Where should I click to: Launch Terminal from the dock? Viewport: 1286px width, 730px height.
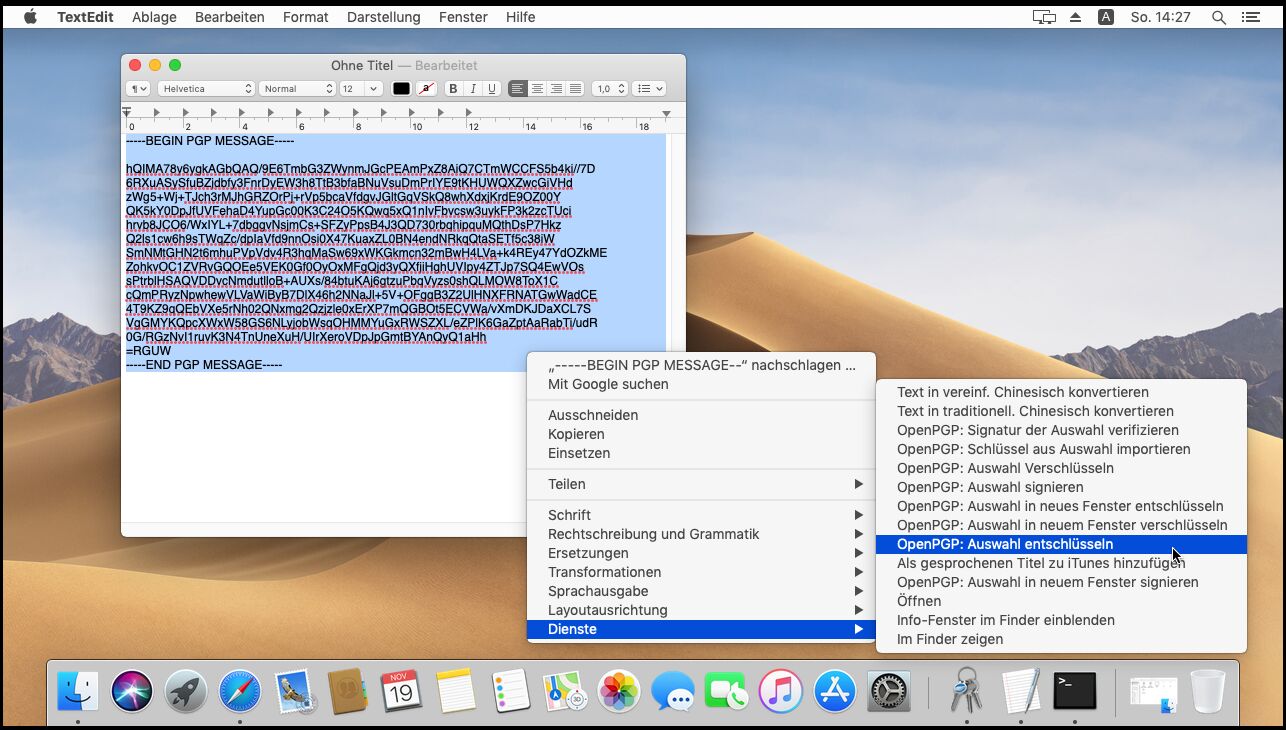point(1074,691)
